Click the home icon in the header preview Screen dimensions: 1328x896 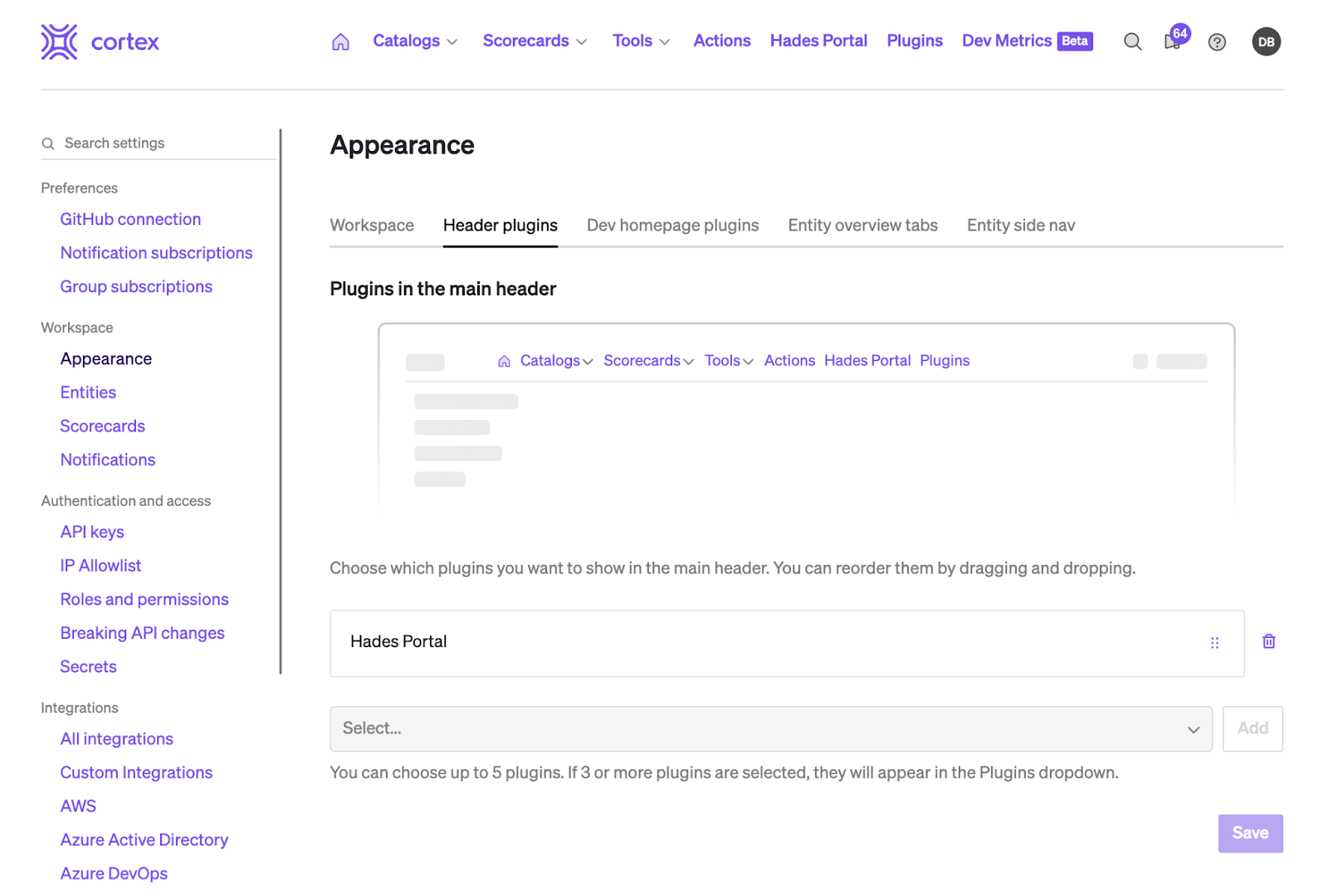[504, 361]
